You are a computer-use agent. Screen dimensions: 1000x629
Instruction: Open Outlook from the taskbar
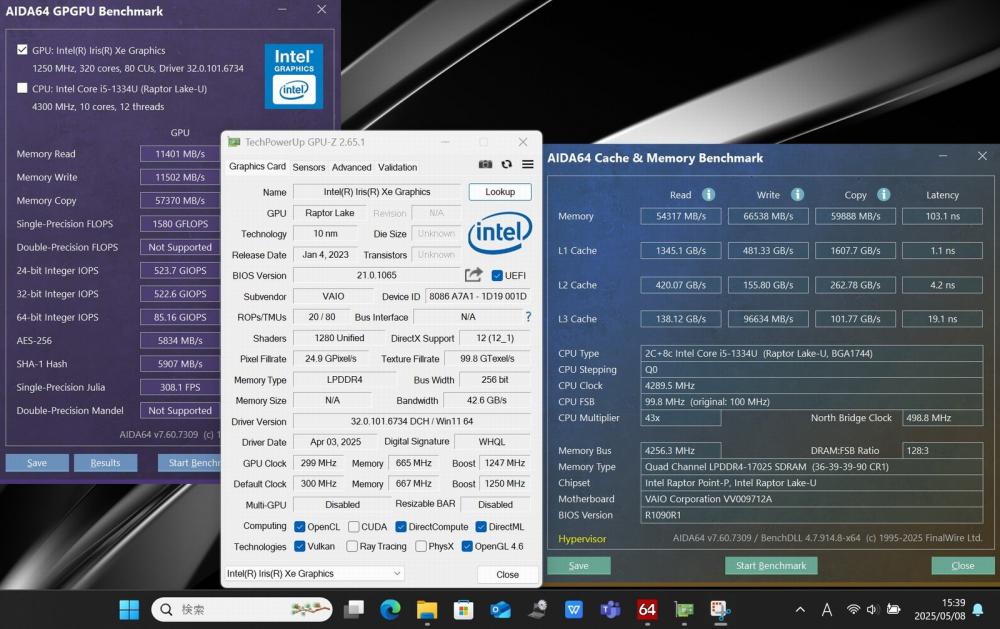tap(501, 610)
